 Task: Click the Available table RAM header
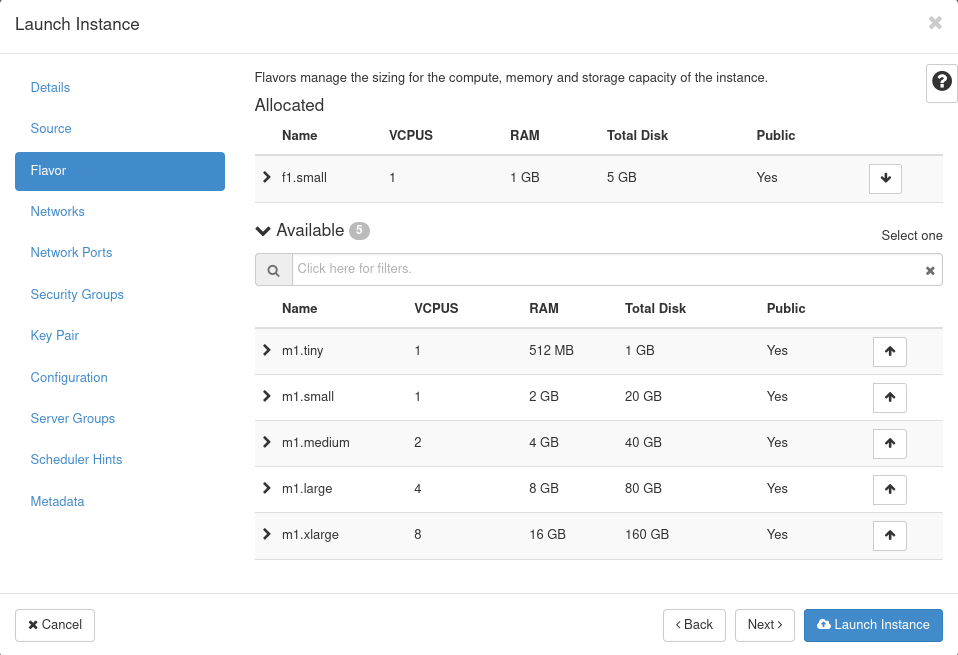coord(544,309)
